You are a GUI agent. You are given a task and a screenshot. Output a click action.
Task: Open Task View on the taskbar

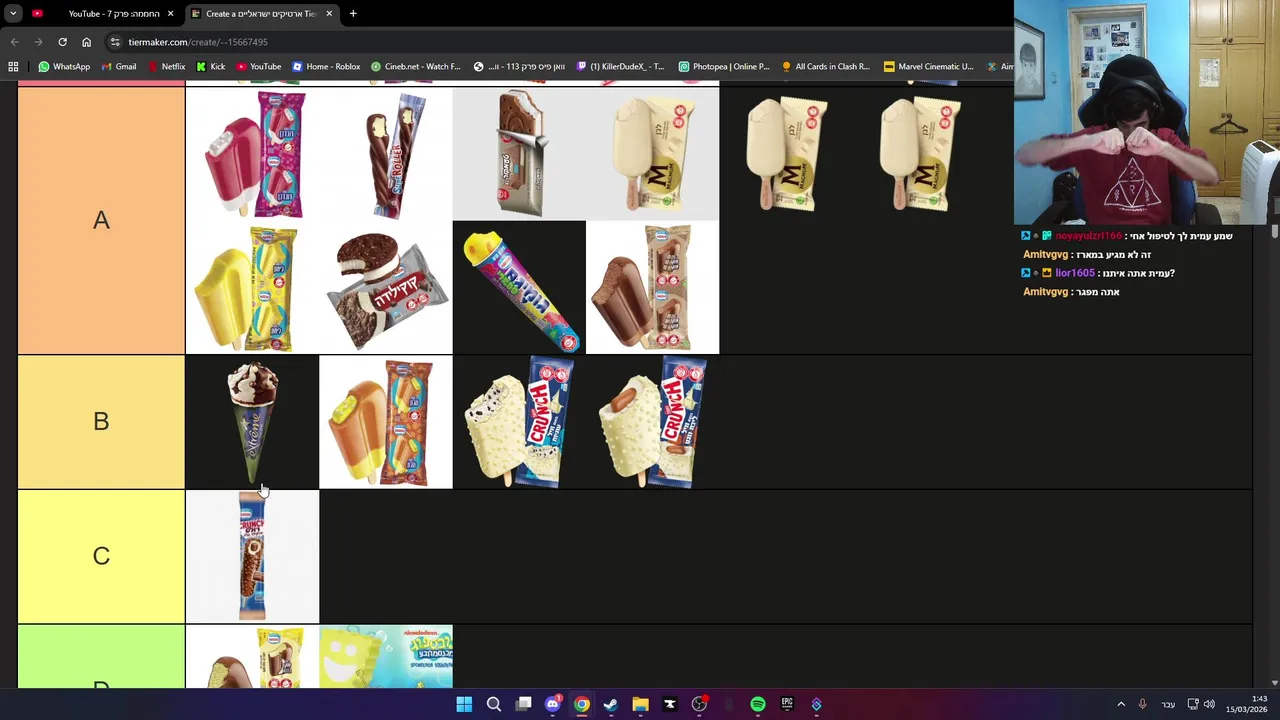pos(523,704)
